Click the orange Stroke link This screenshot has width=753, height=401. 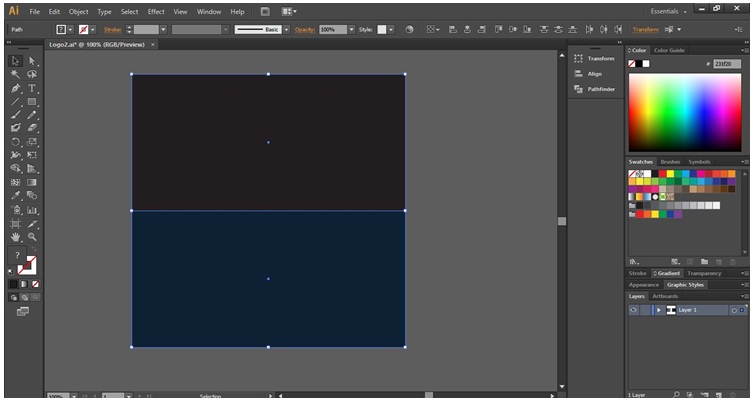(x=112, y=30)
